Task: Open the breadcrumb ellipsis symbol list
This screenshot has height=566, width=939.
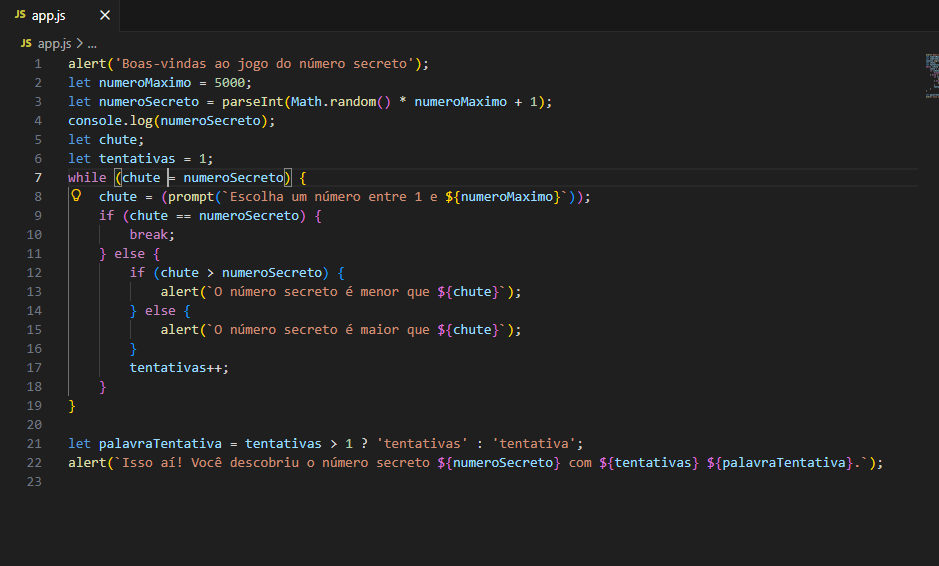Action: click(x=92, y=44)
